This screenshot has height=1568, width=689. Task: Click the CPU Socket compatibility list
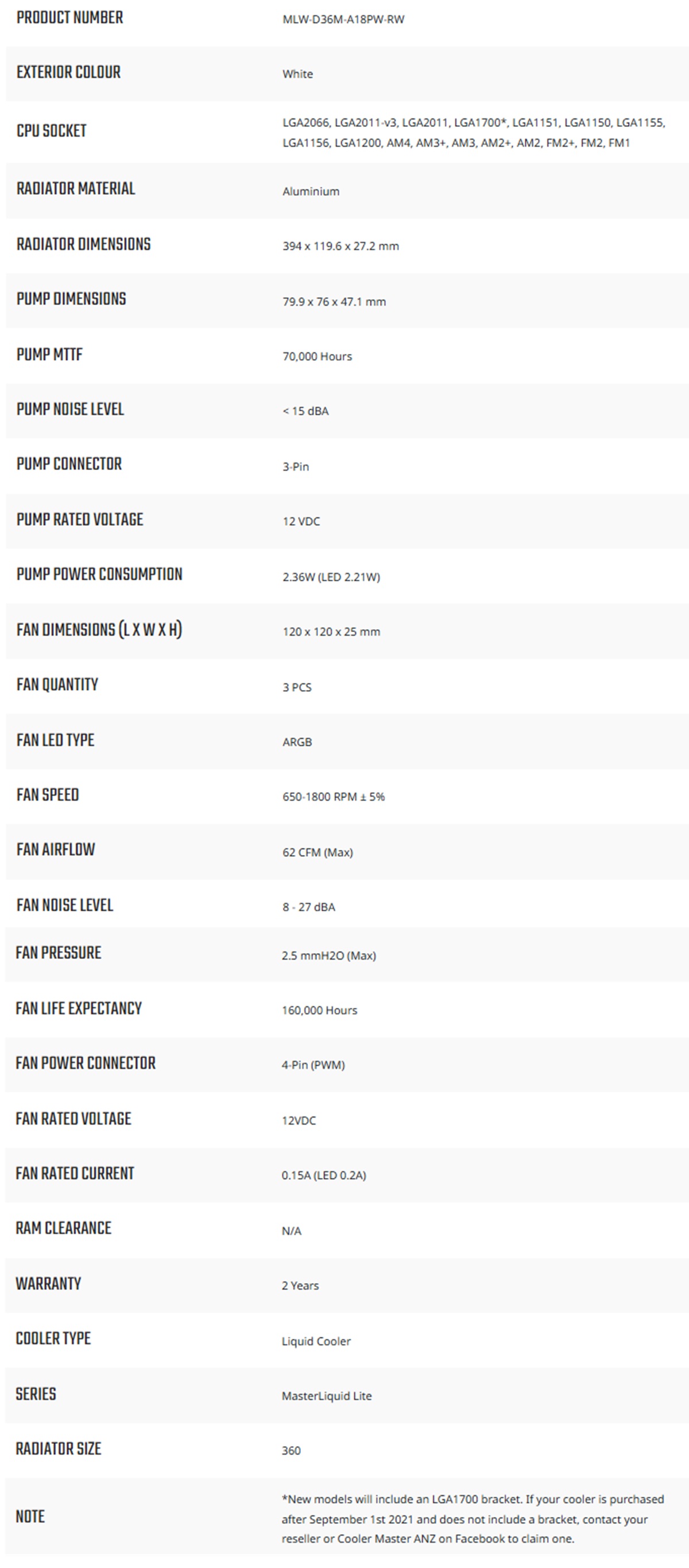tap(474, 133)
